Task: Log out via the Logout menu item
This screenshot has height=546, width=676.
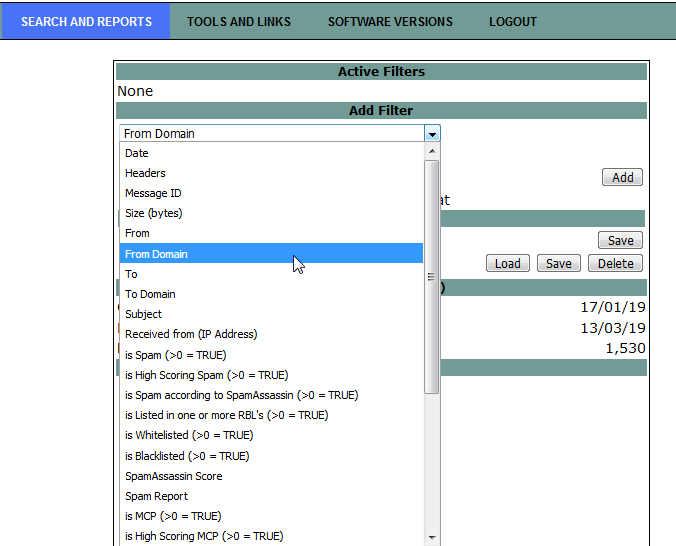Action: (513, 22)
